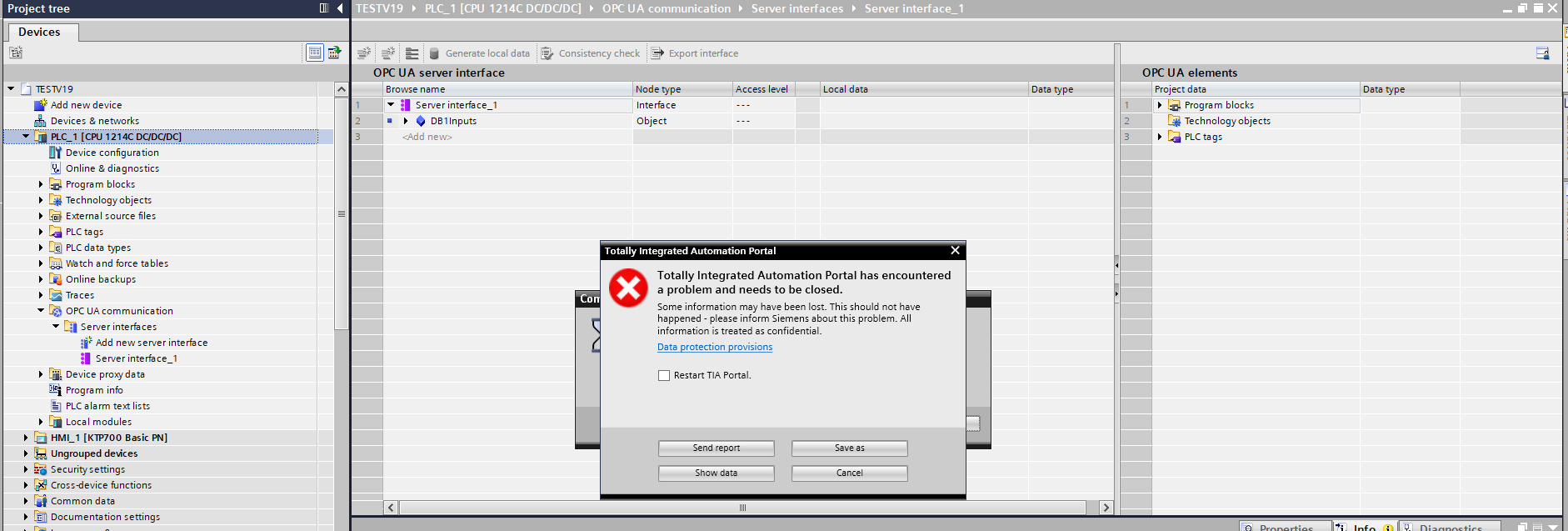Collapse Server interfaces node in tree
Screen dimensions: 1568x531
pyautogui.click(x=56, y=326)
